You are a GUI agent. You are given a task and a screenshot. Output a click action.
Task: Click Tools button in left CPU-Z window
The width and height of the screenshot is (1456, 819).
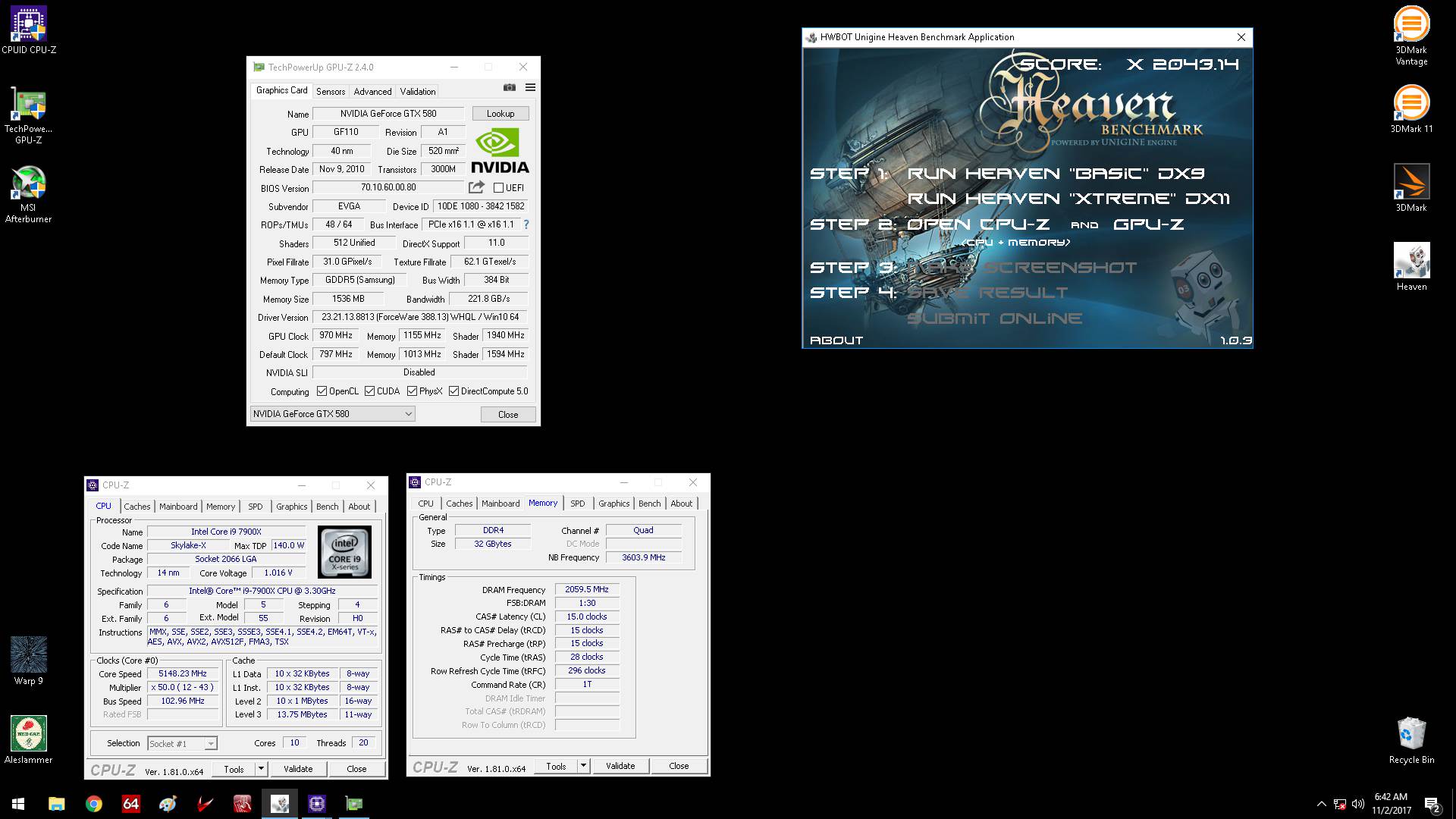coord(234,769)
